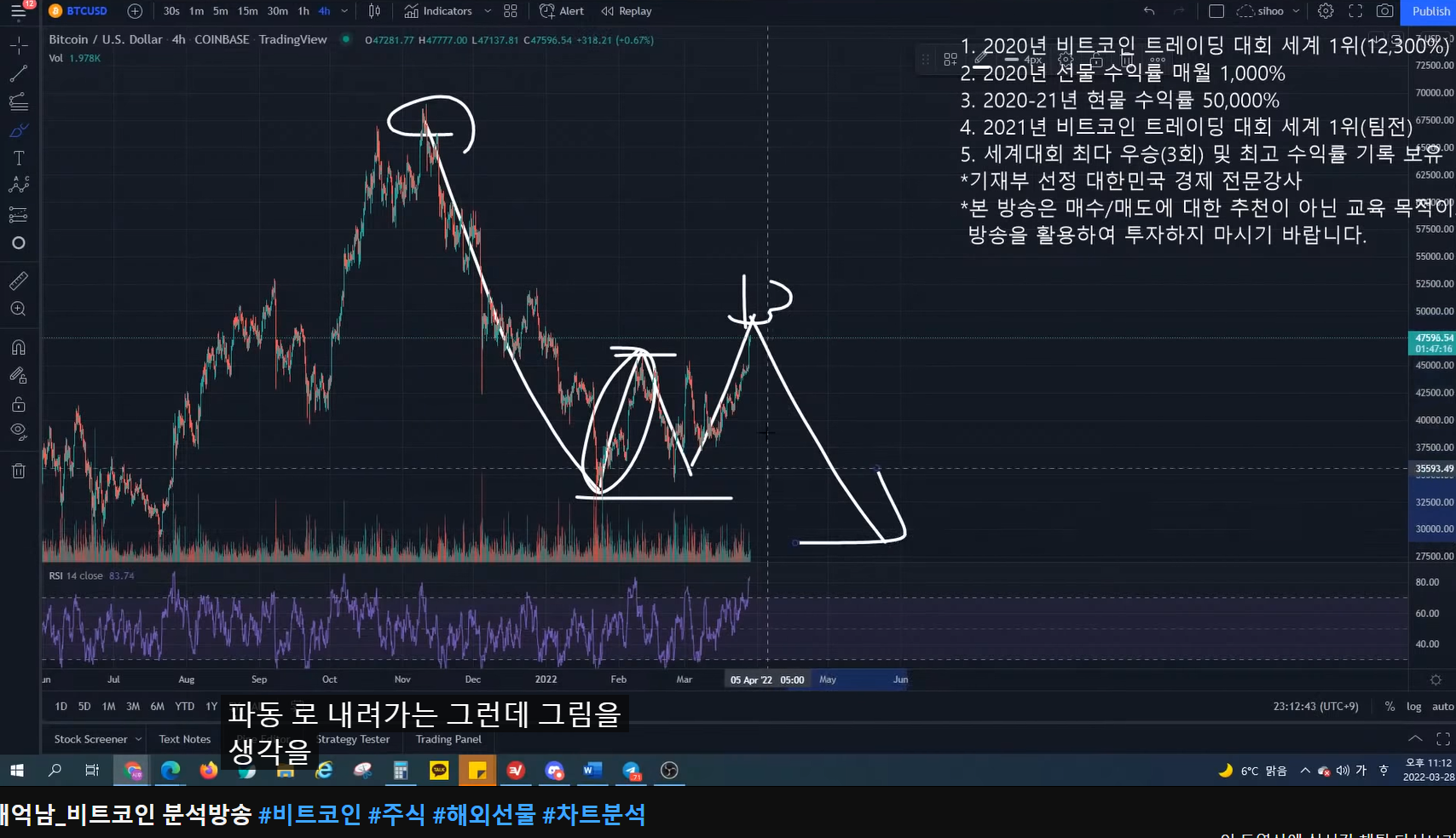Screen dimensions: 1456x838
Task: Enter fullscreen chart mode
Action: (1355, 11)
